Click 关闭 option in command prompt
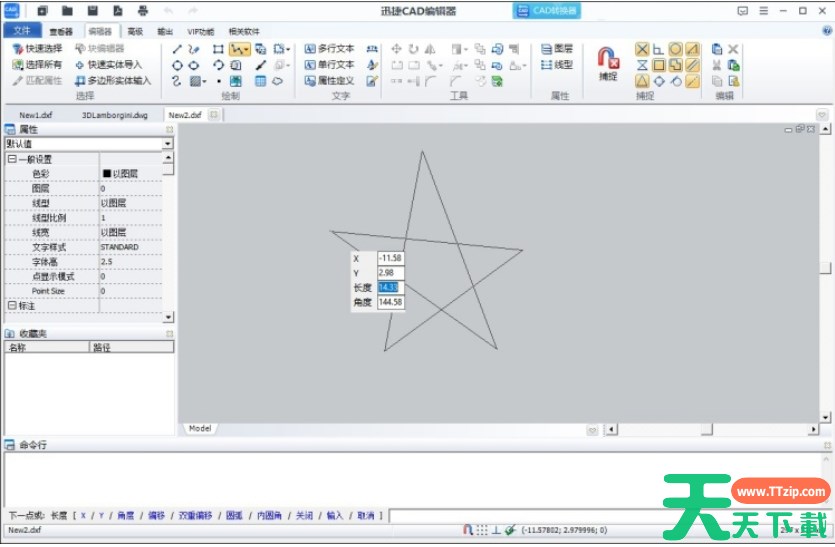This screenshot has width=835, height=547. [x=303, y=516]
